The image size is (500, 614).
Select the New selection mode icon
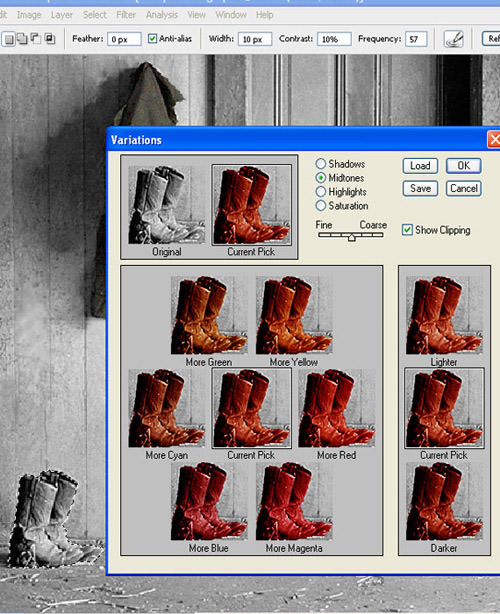click(x=9, y=39)
